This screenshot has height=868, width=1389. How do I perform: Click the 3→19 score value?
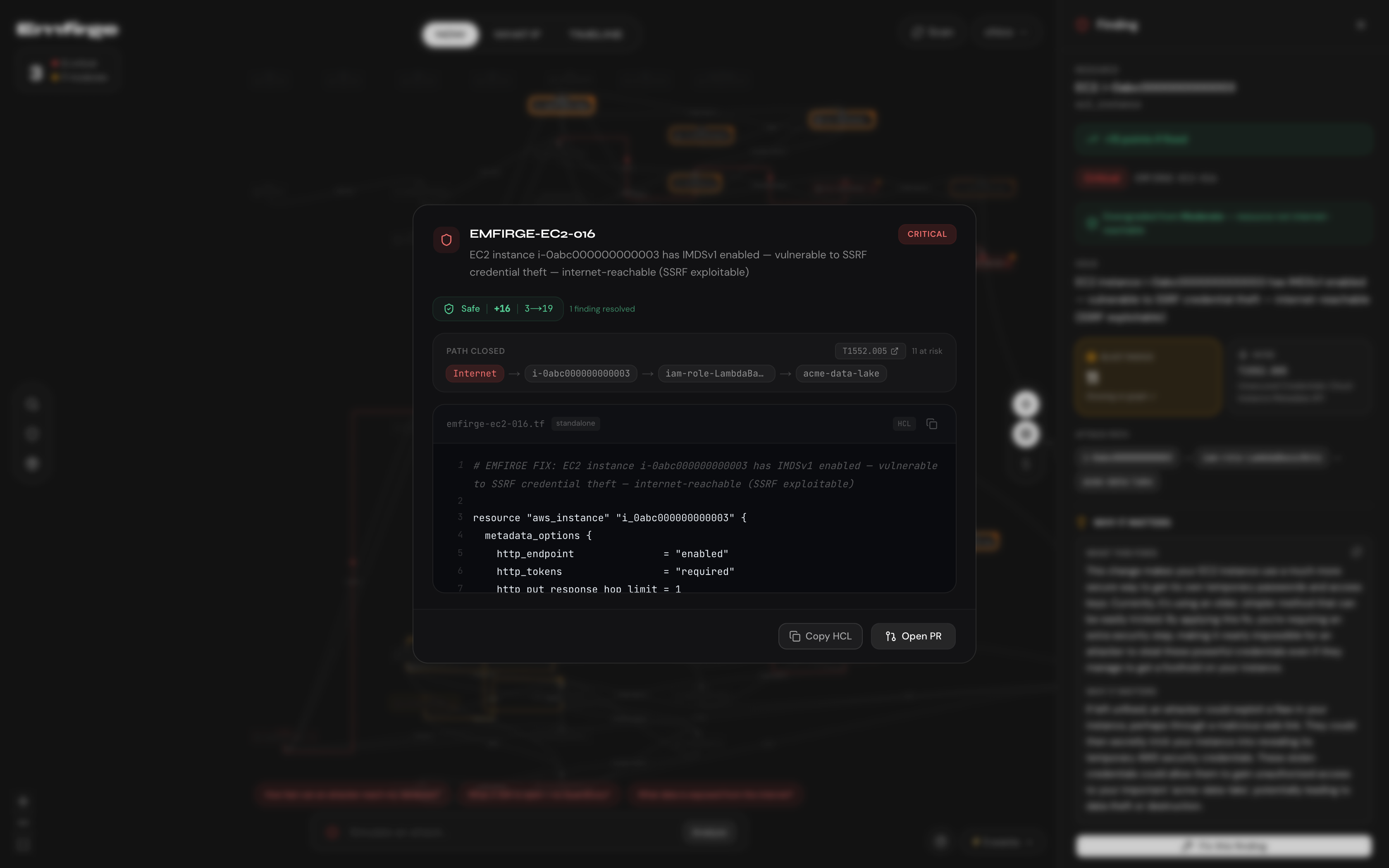pyautogui.click(x=538, y=309)
